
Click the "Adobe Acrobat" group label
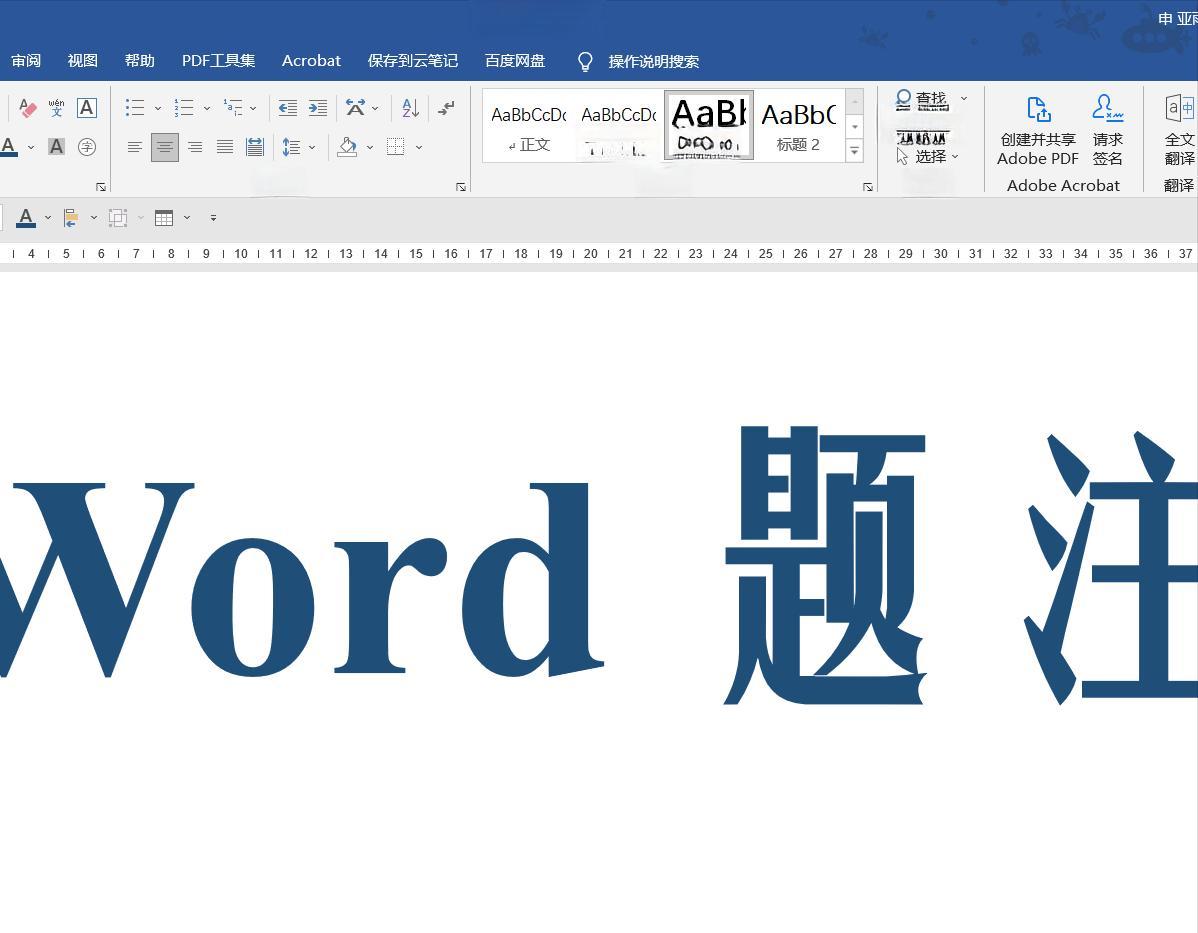[x=1064, y=186]
